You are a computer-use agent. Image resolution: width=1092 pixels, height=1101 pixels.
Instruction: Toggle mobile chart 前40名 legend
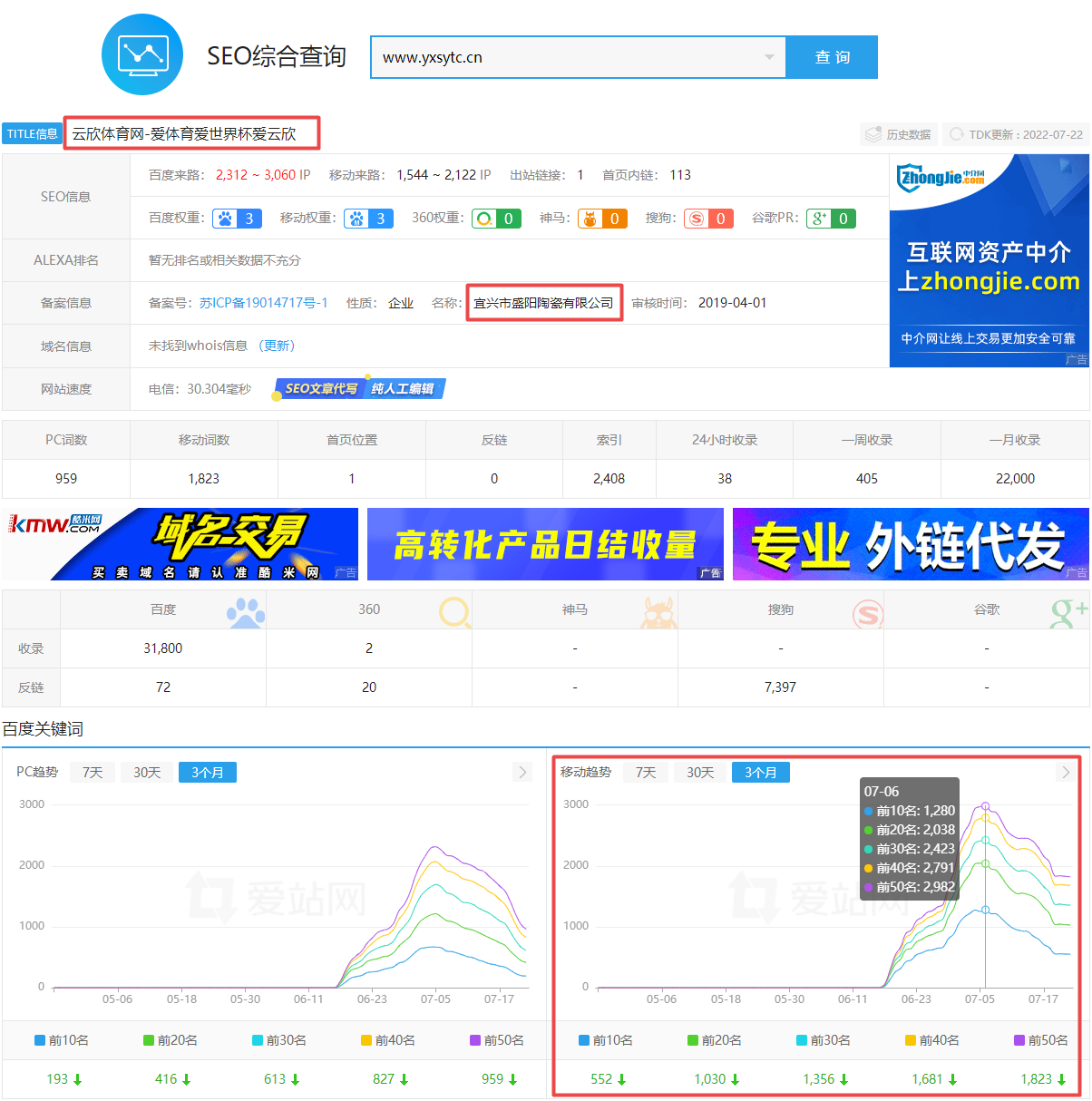932,1040
